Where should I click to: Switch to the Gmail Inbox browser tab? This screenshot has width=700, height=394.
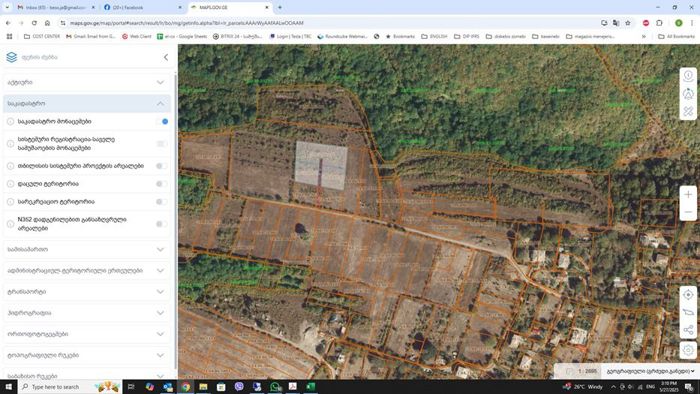[56, 8]
